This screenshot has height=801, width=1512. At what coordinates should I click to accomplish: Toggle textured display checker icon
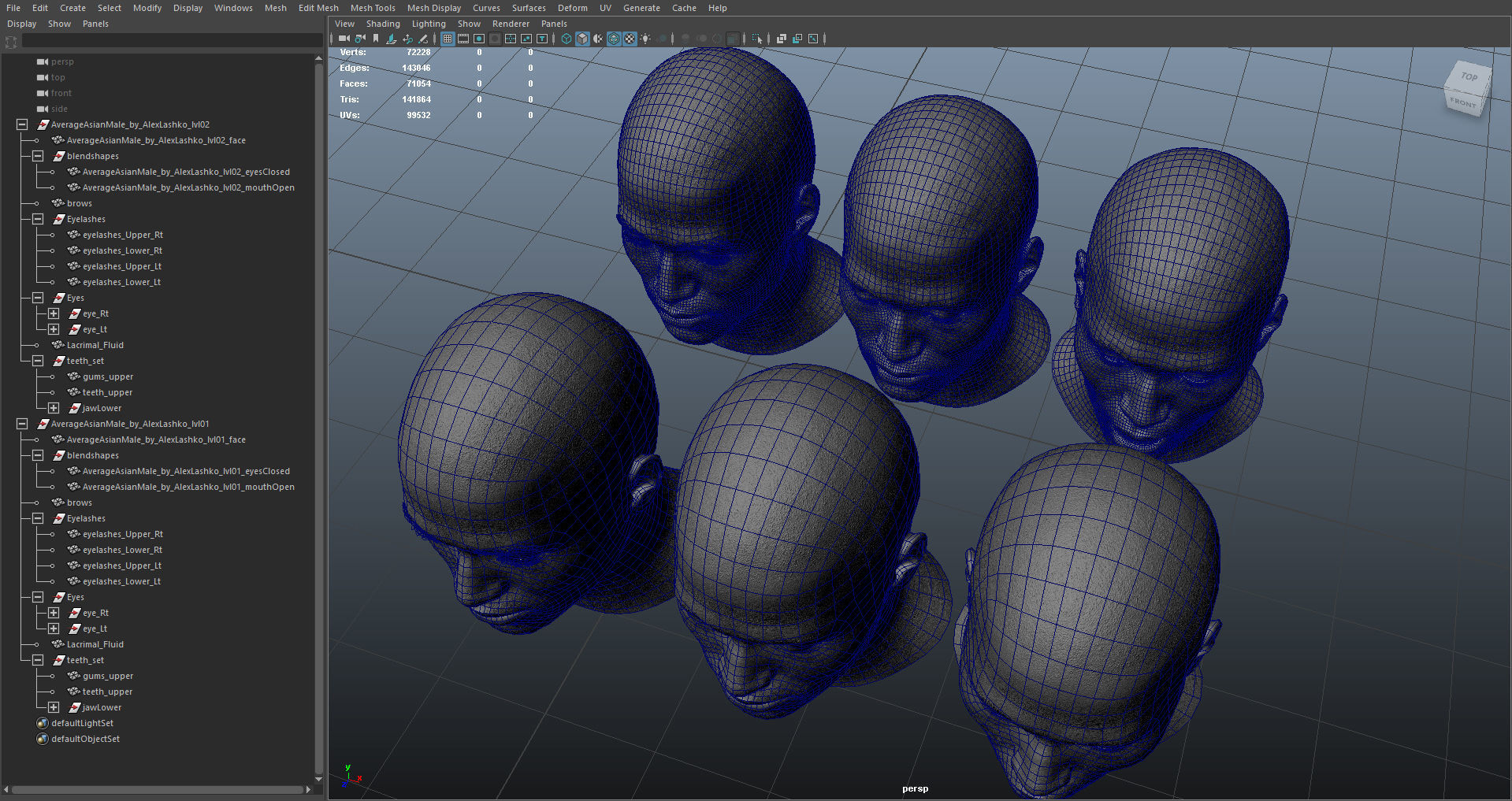tap(630, 39)
